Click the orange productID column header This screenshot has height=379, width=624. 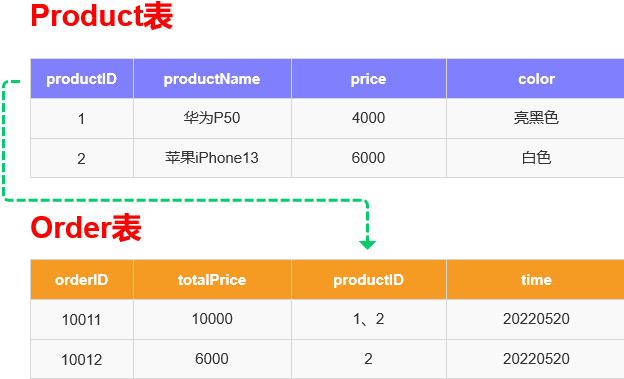tap(369, 279)
